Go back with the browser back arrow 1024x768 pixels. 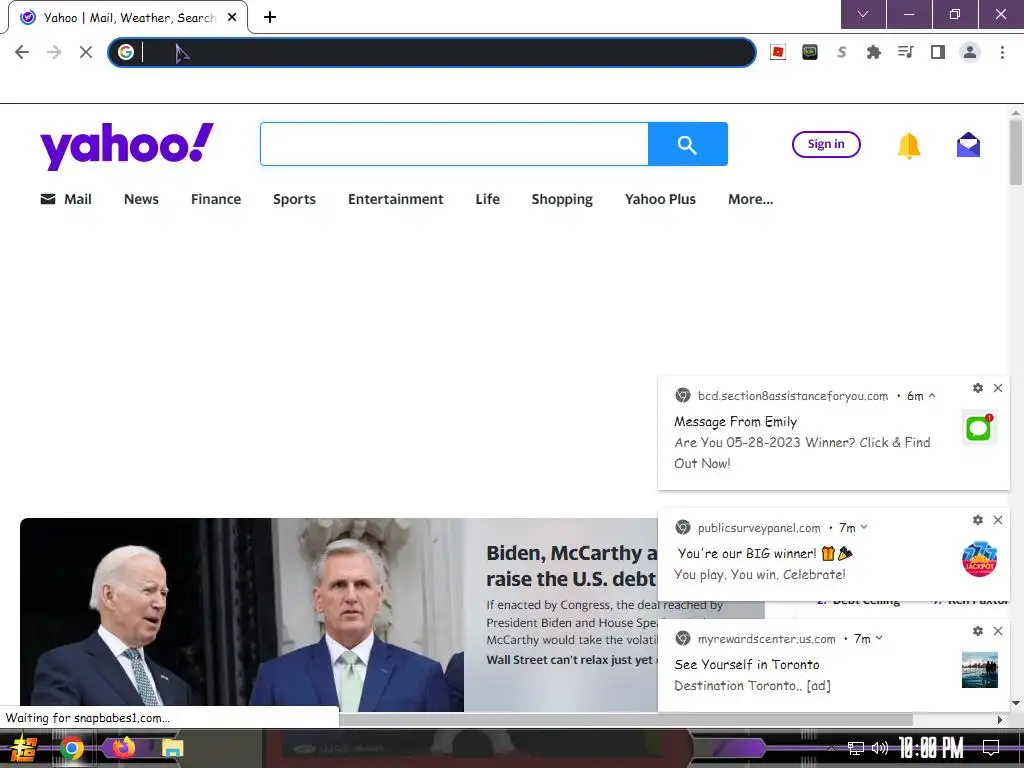pyautogui.click(x=22, y=52)
